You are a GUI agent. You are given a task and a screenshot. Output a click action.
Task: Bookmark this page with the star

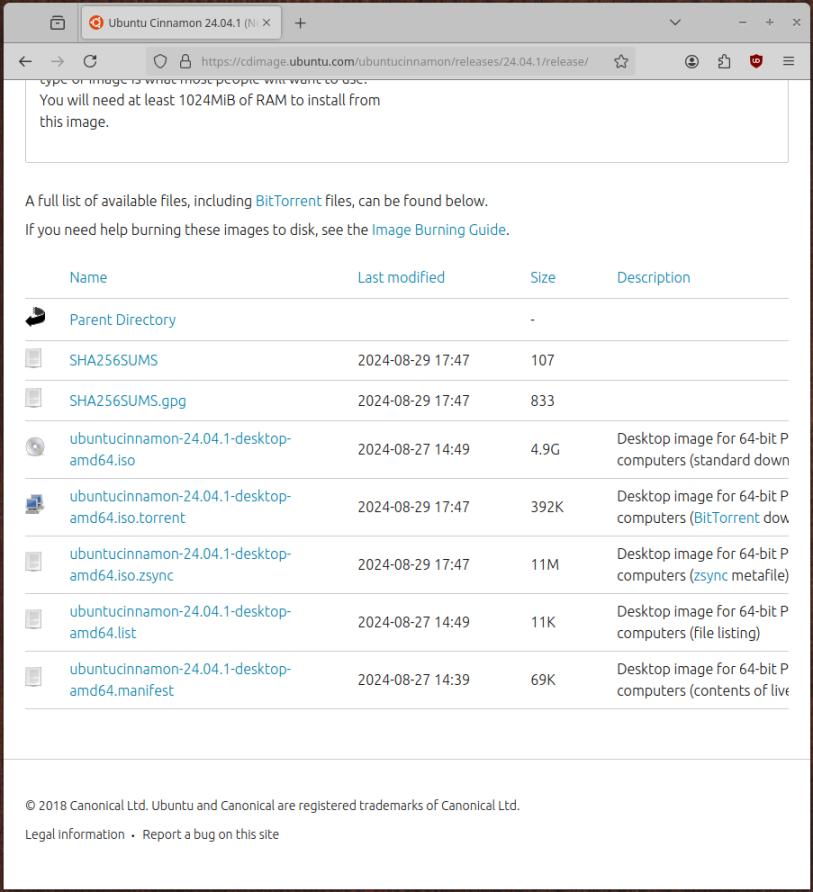coord(621,61)
